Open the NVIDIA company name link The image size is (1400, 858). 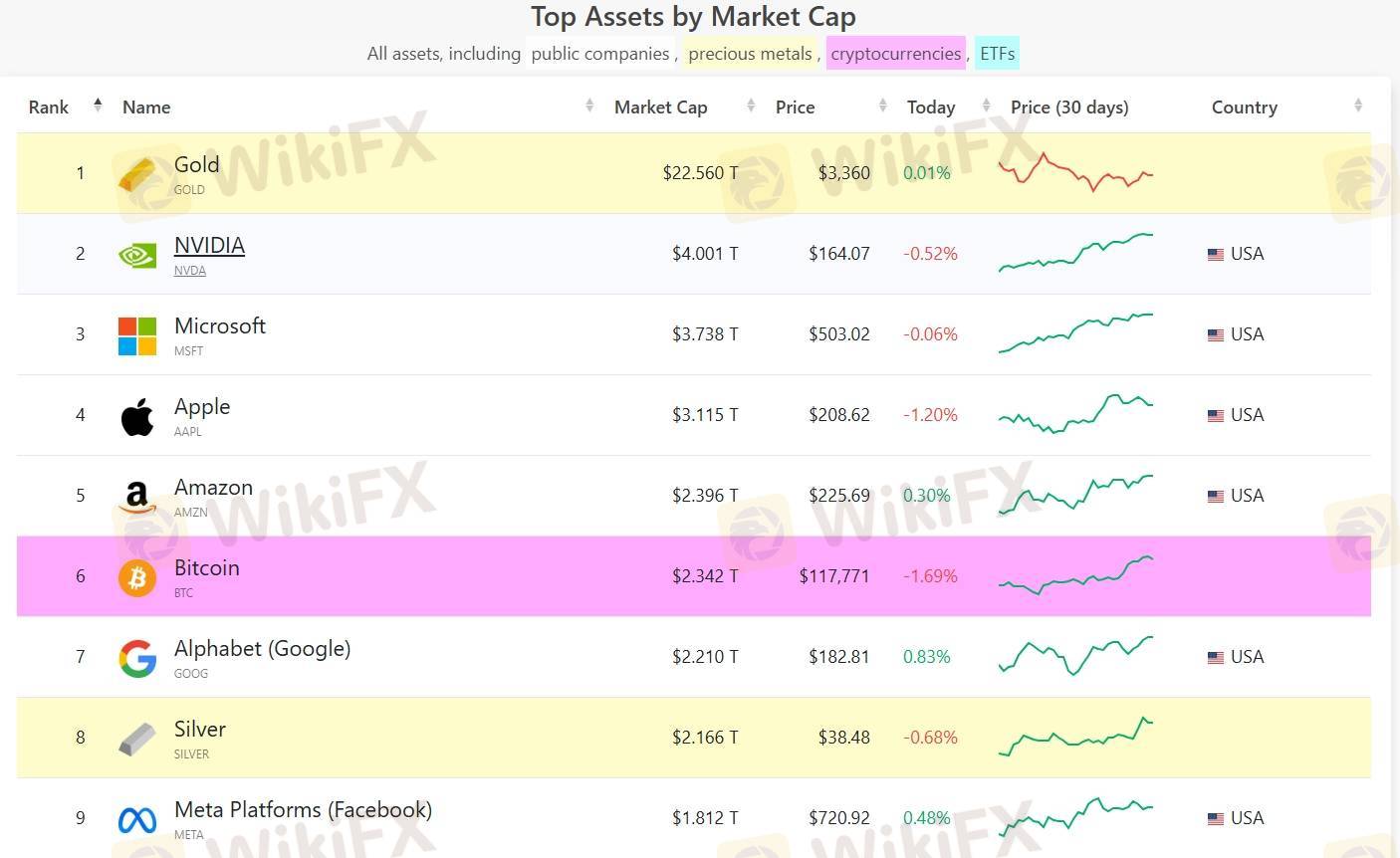point(209,246)
